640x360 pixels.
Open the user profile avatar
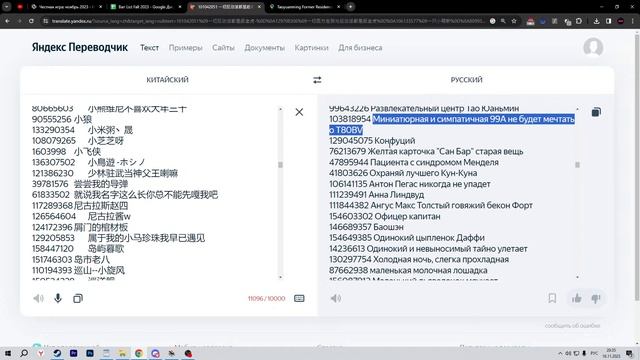pos(593,47)
